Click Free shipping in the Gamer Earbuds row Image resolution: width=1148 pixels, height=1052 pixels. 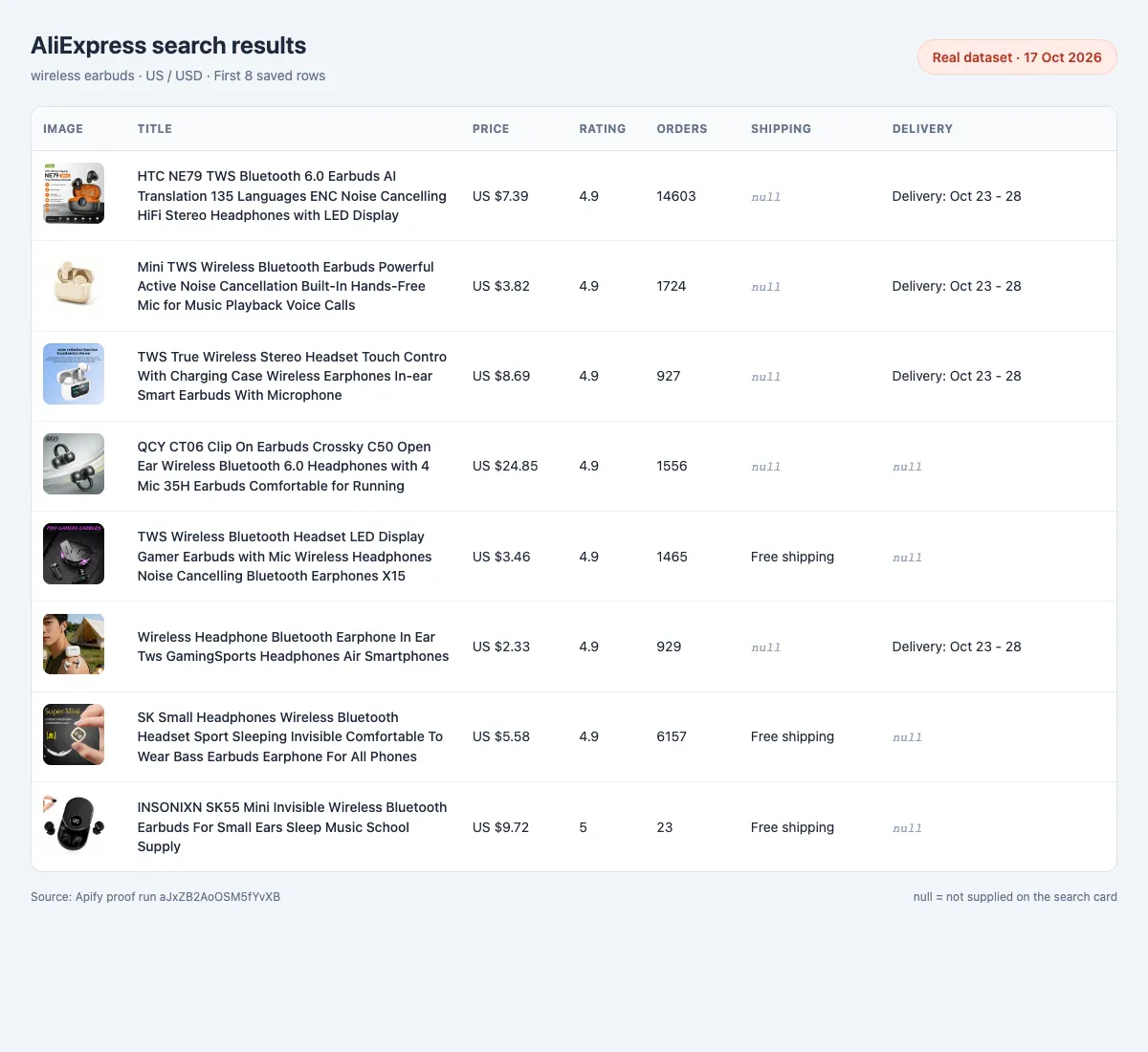[x=792, y=557]
